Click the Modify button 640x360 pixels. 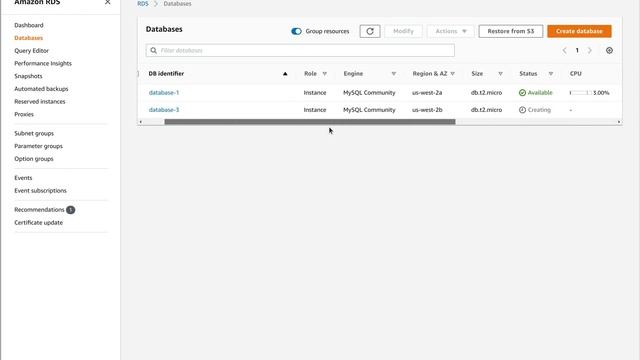click(403, 31)
